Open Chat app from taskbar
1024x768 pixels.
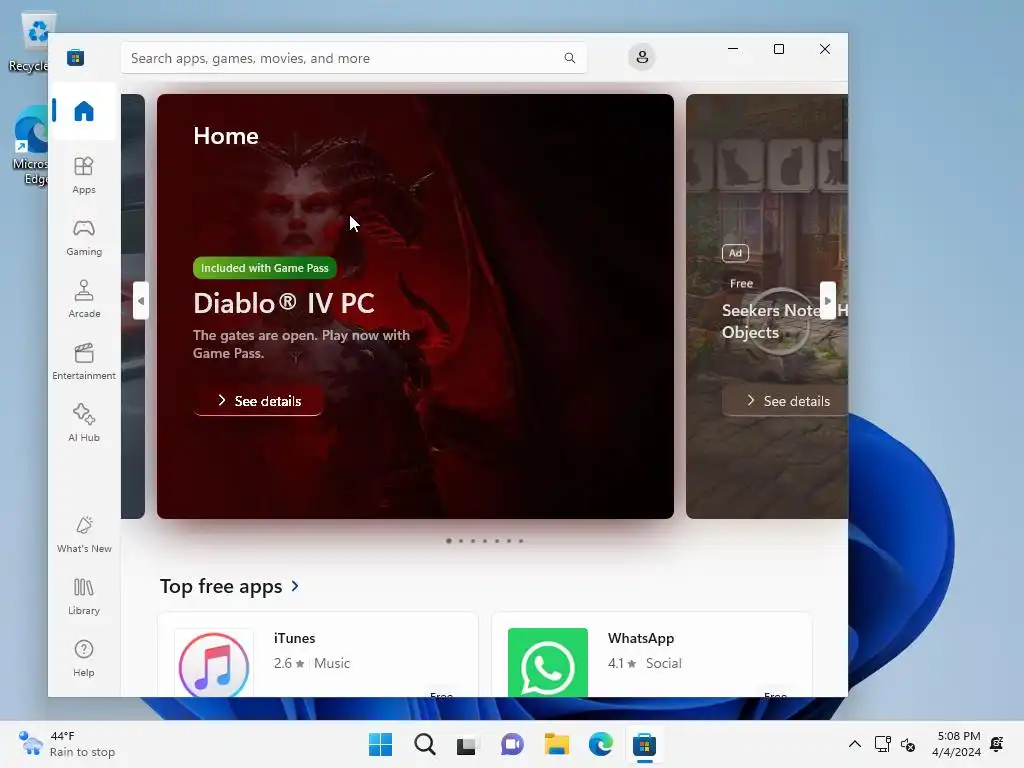tap(512, 744)
